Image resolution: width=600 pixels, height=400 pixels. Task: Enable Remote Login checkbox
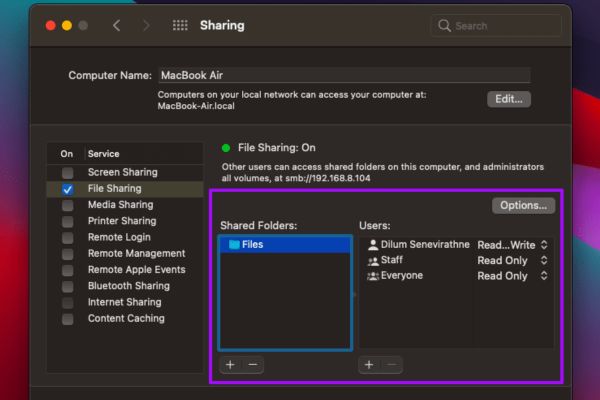[68, 238]
